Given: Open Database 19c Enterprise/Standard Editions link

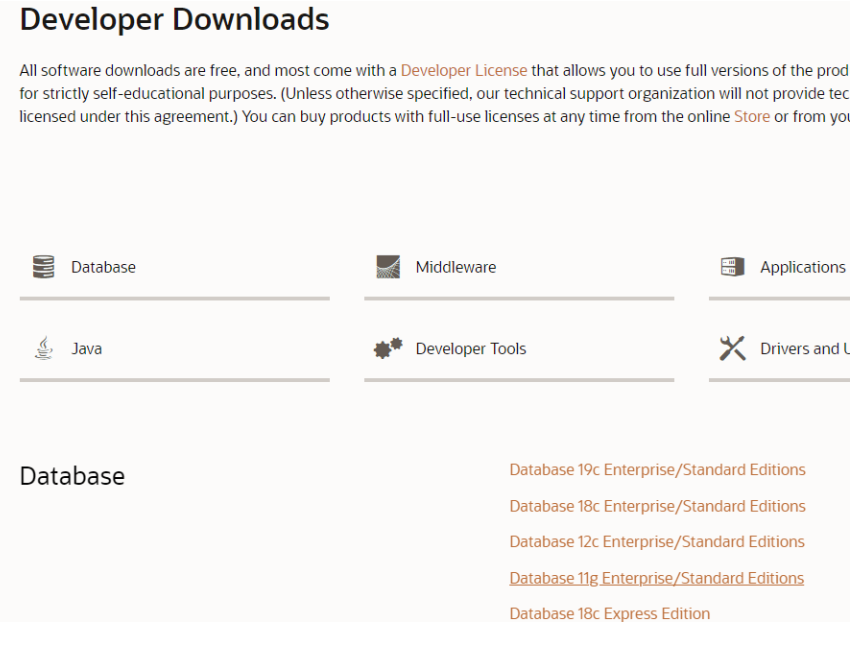Looking at the screenshot, I should point(657,470).
